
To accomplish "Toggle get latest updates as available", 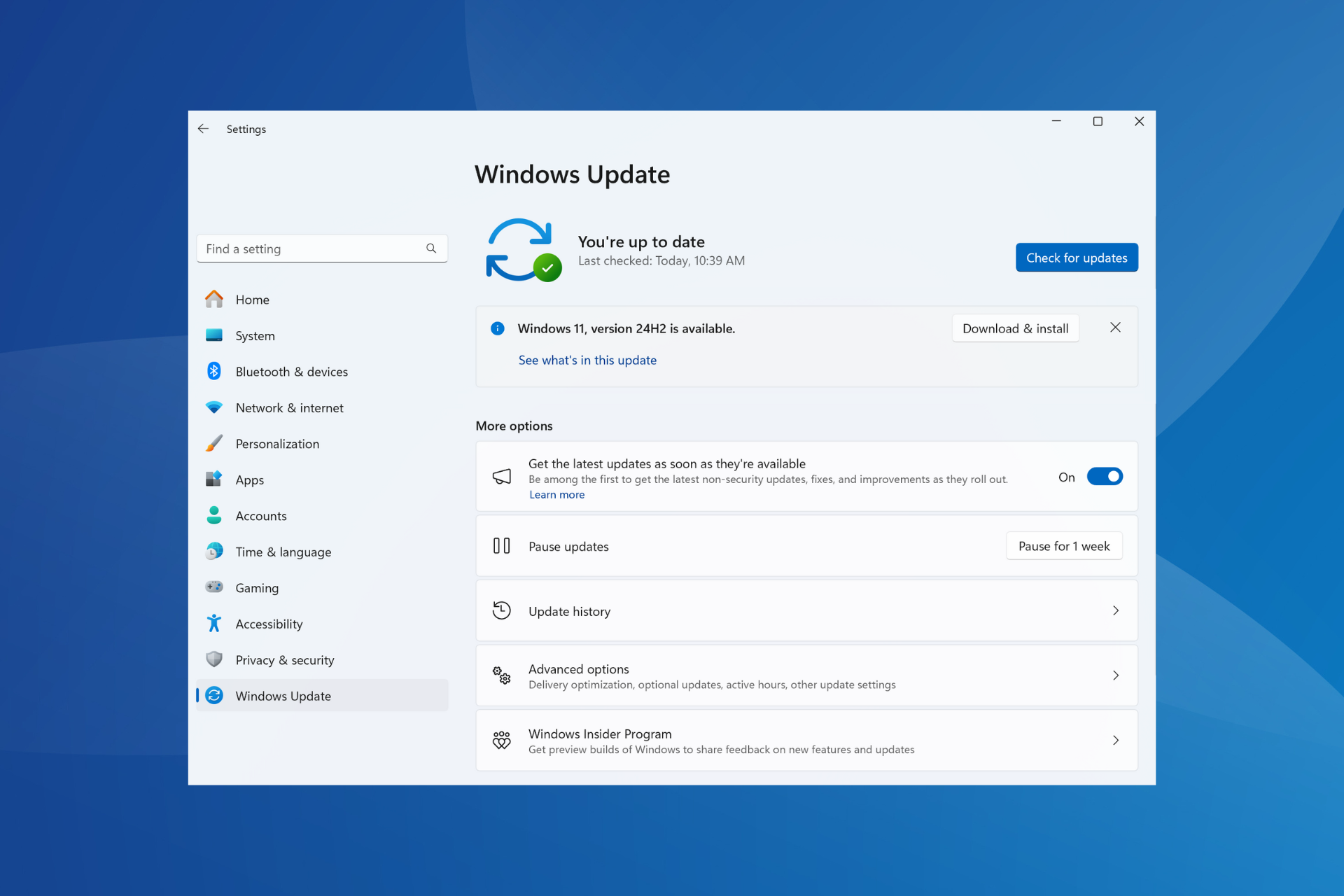I will (1104, 477).
